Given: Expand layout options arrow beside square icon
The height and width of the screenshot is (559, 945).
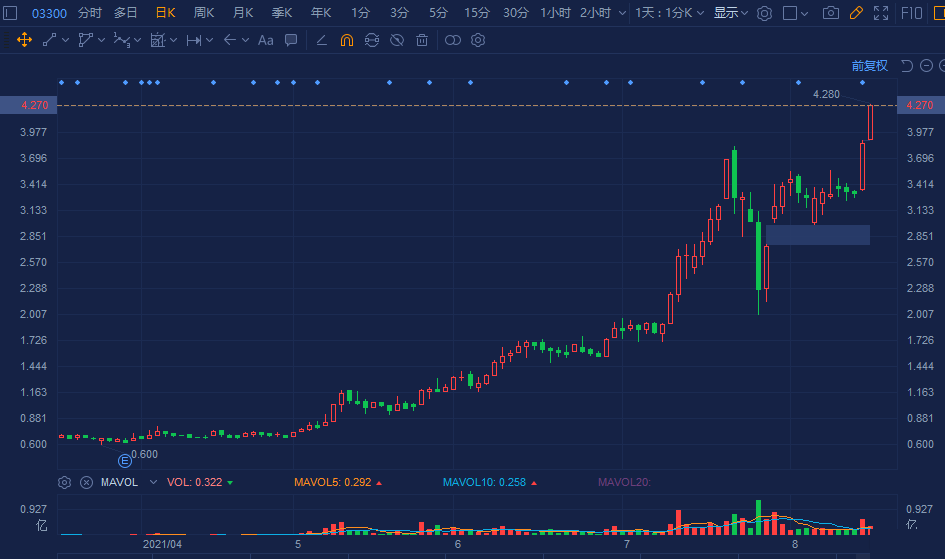Looking at the screenshot, I should click(x=805, y=13).
